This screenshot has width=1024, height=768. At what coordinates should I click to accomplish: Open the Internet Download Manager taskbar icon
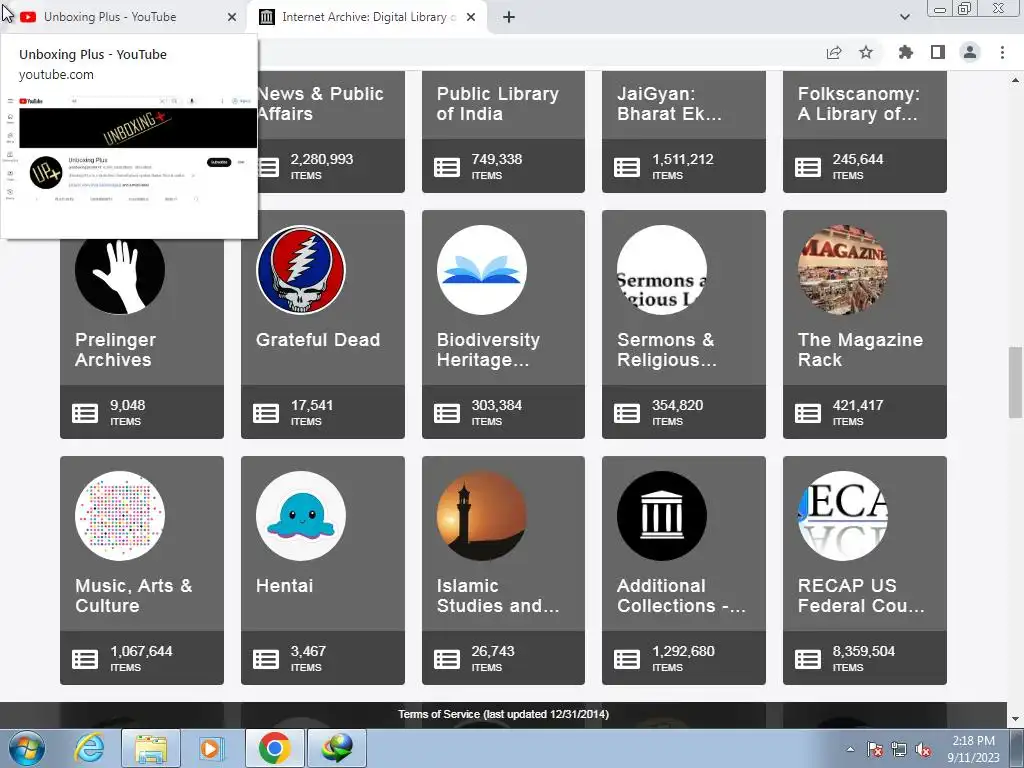coord(337,748)
